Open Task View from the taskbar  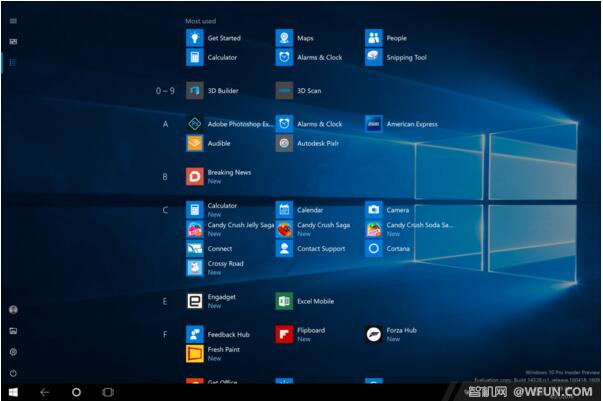pyautogui.click(x=107, y=392)
